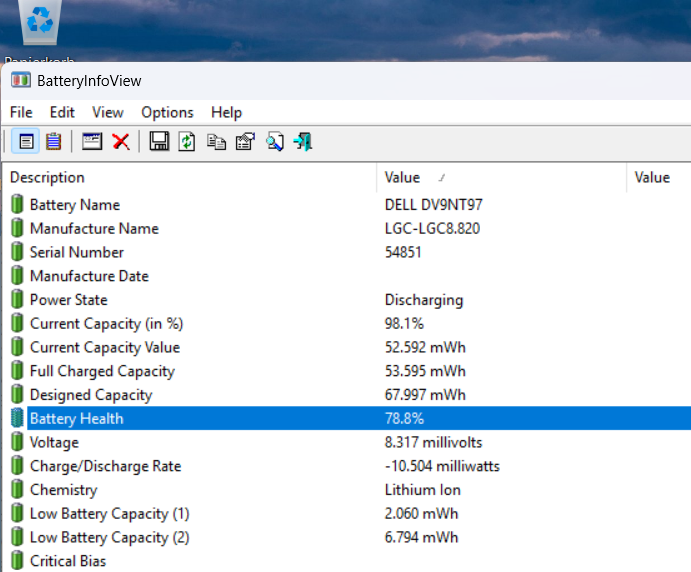Click the -10.504 milliwatts value
The width and height of the screenshot is (691, 572).
coord(442,466)
